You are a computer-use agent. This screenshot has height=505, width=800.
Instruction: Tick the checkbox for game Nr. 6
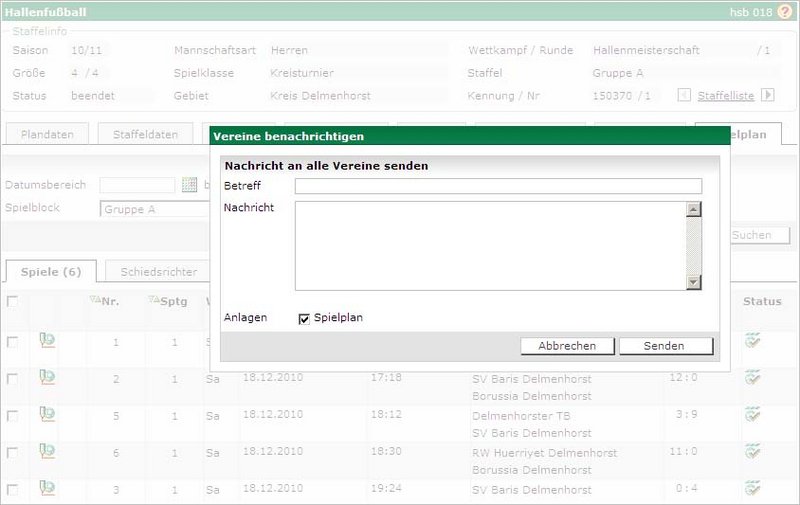pos(12,453)
